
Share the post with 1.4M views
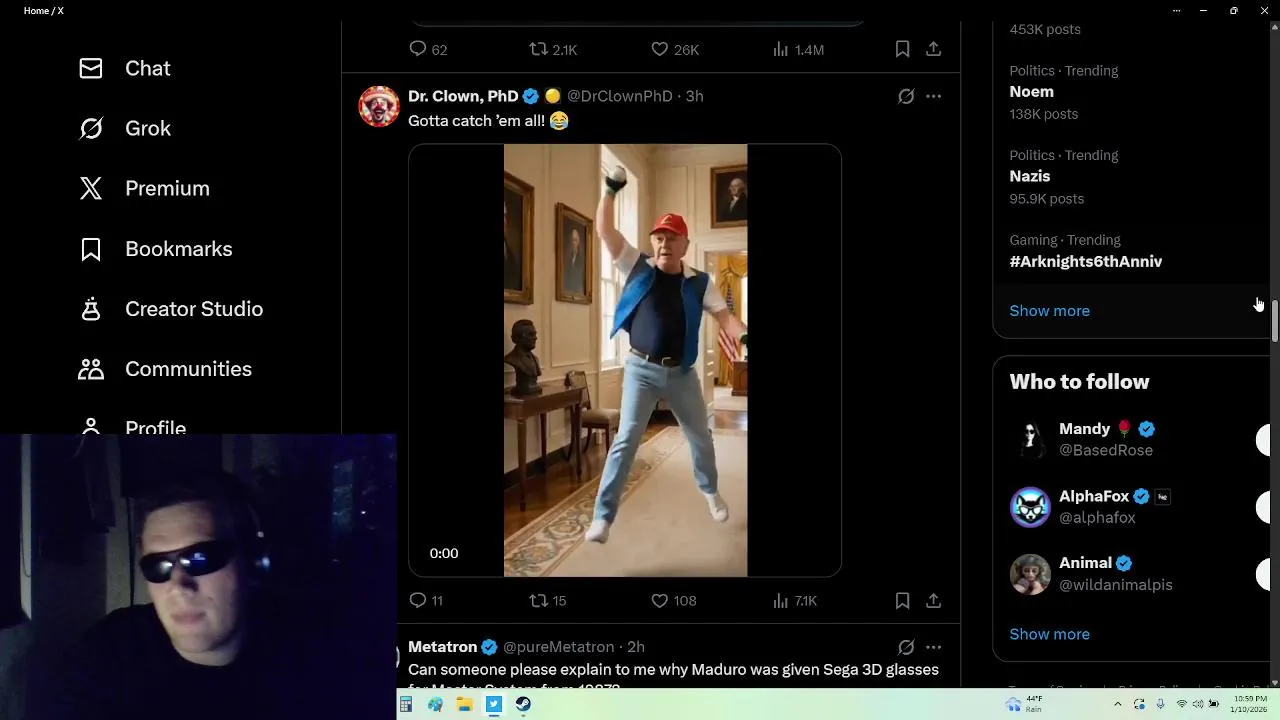933,49
